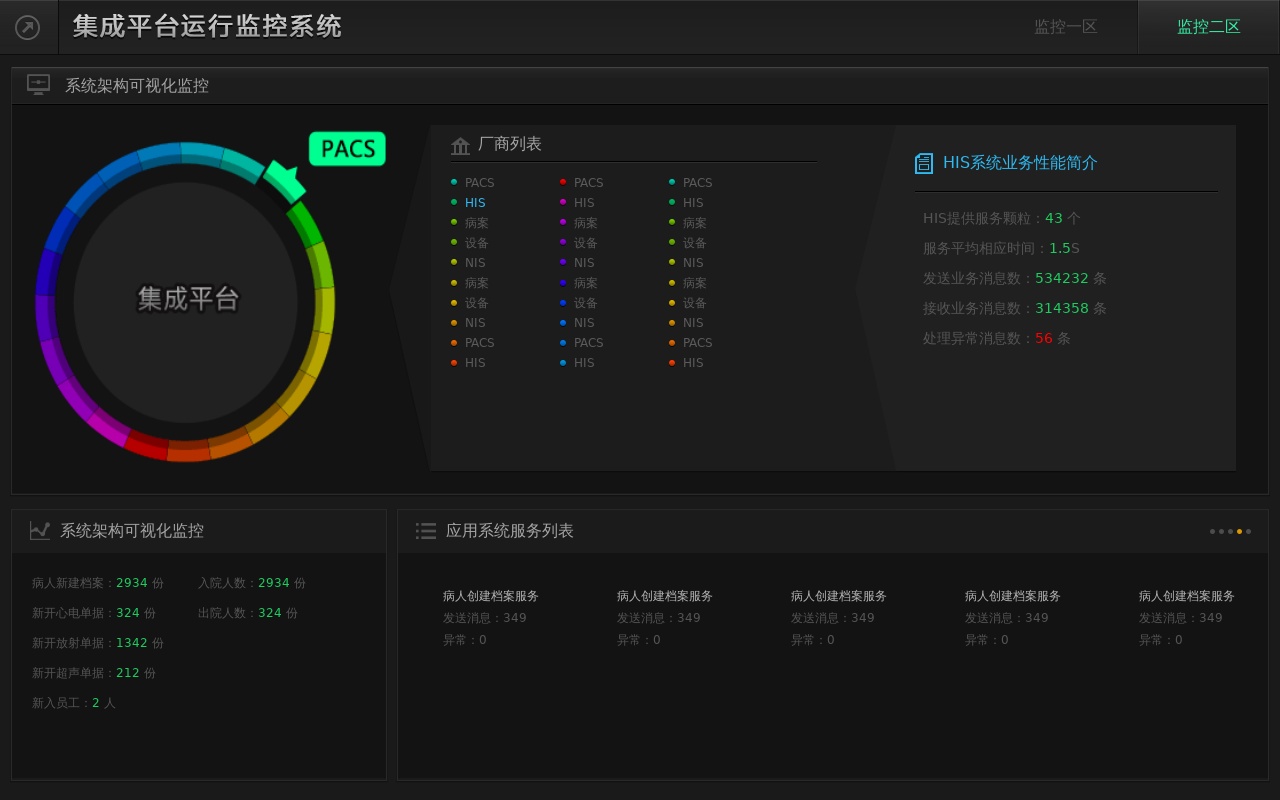Click the list icon next to 应用系统服务列表

[x=426, y=531]
